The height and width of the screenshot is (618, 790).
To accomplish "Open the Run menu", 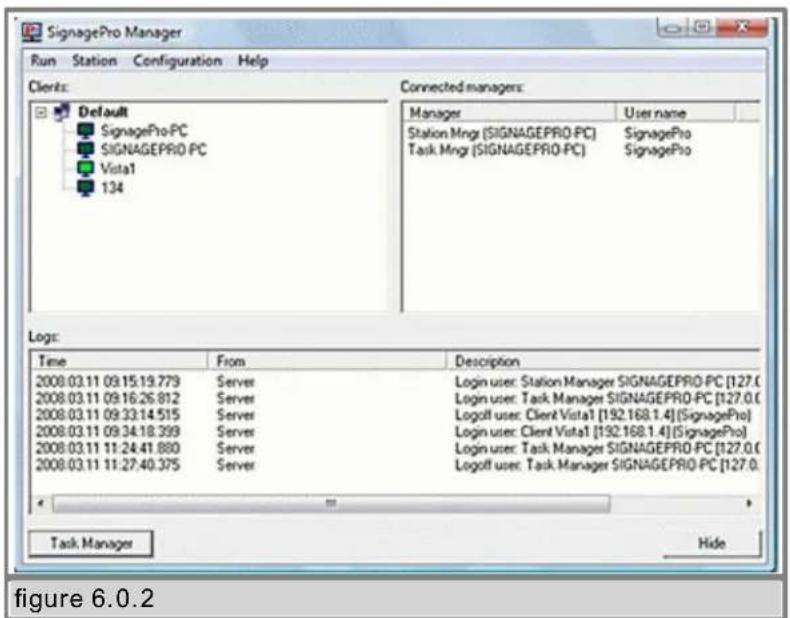I will coord(43,61).
